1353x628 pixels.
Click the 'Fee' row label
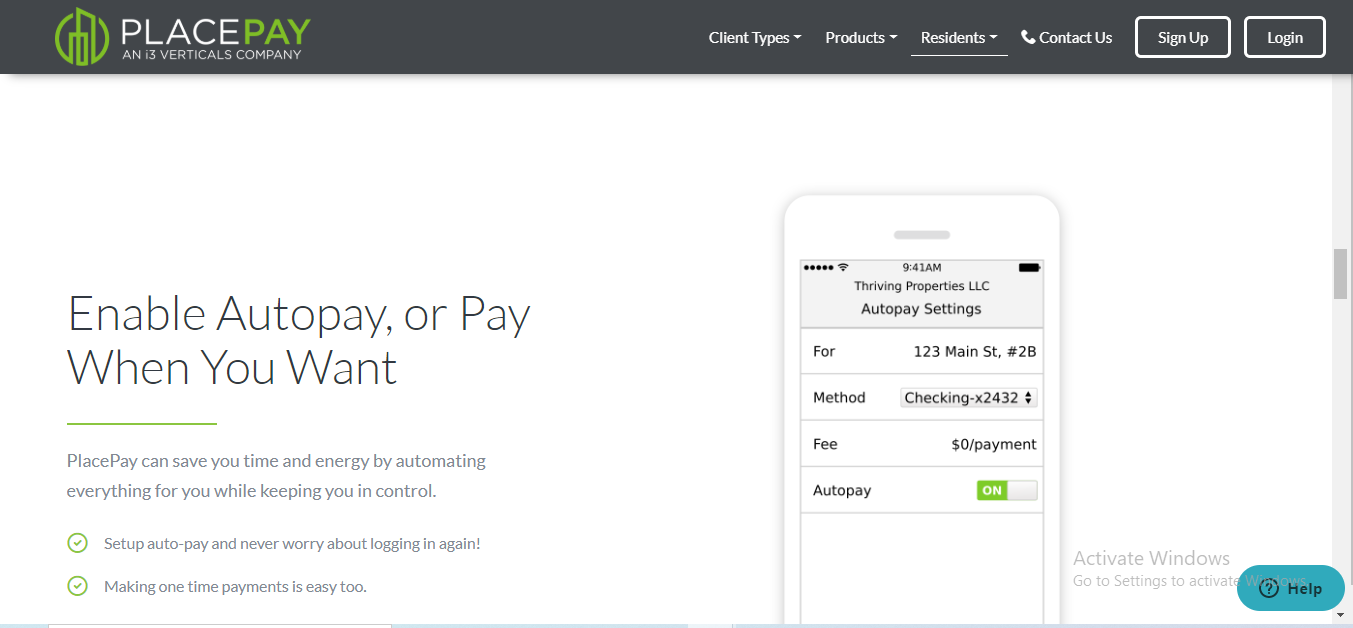825,444
